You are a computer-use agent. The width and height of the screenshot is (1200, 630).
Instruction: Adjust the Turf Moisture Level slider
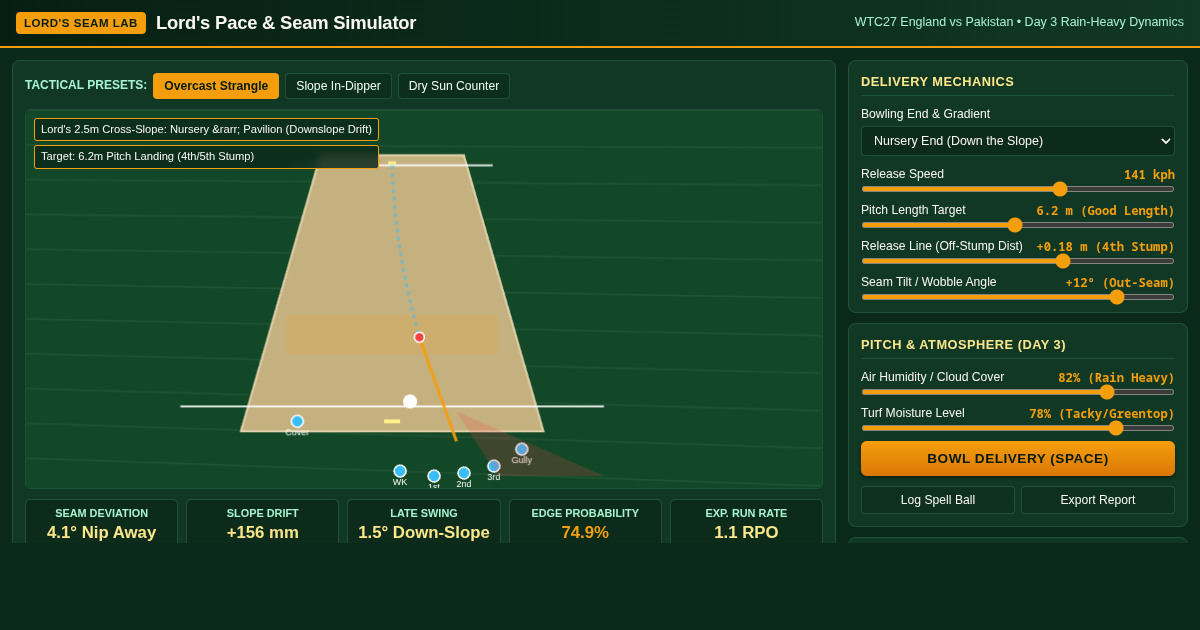(x=1018, y=428)
